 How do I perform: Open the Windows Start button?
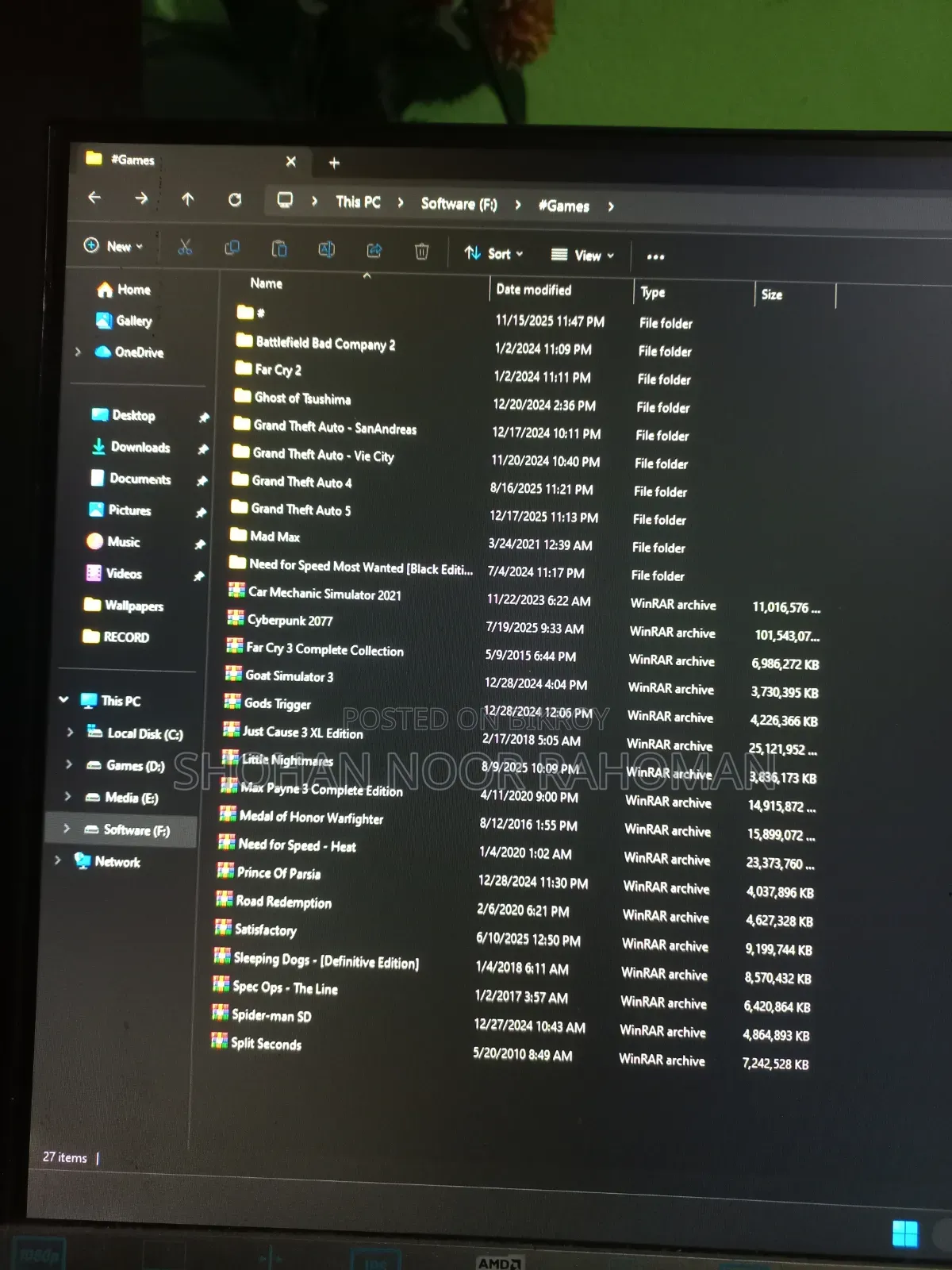click(x=905, y=1233)
